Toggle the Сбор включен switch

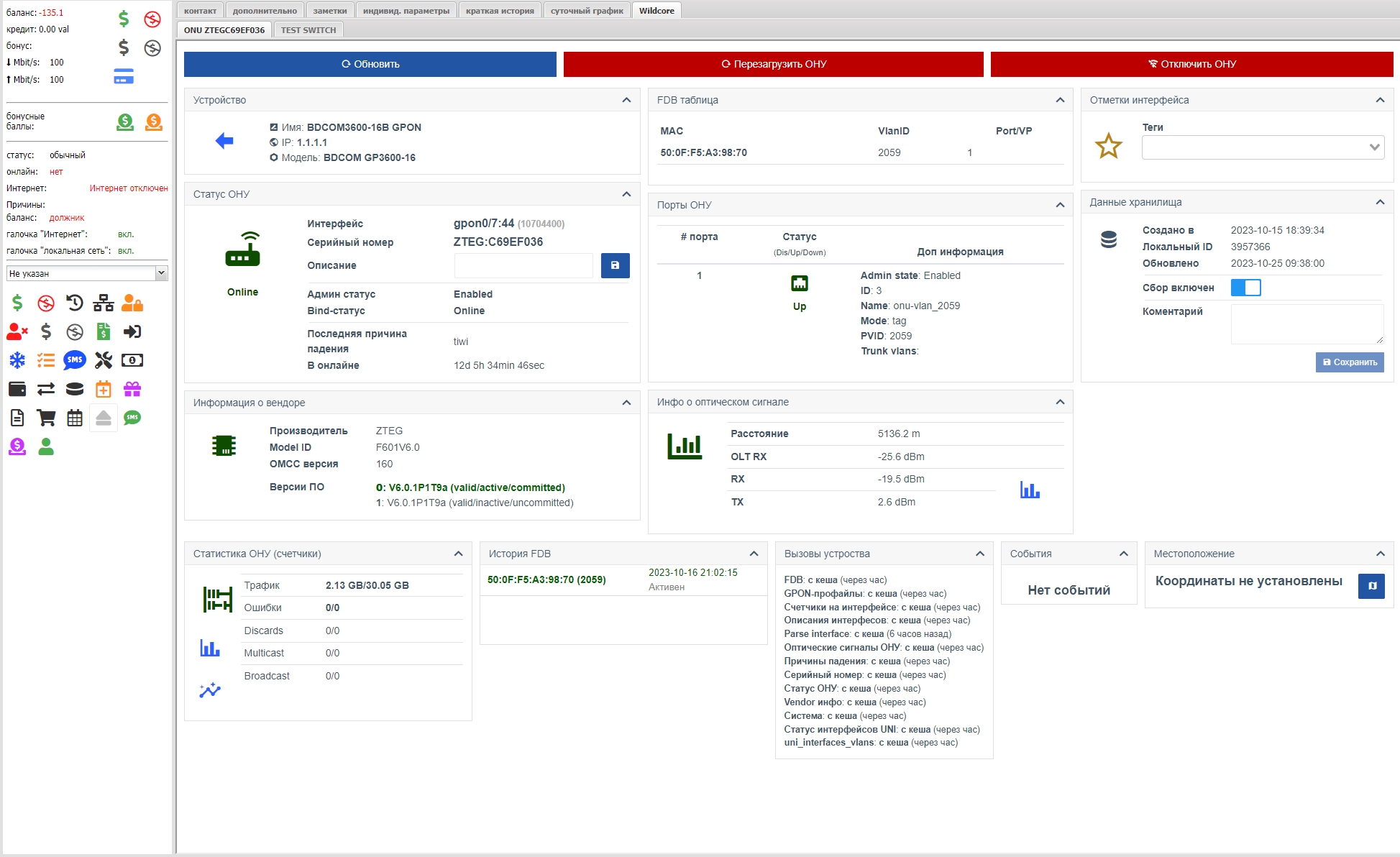[1245, 288]
